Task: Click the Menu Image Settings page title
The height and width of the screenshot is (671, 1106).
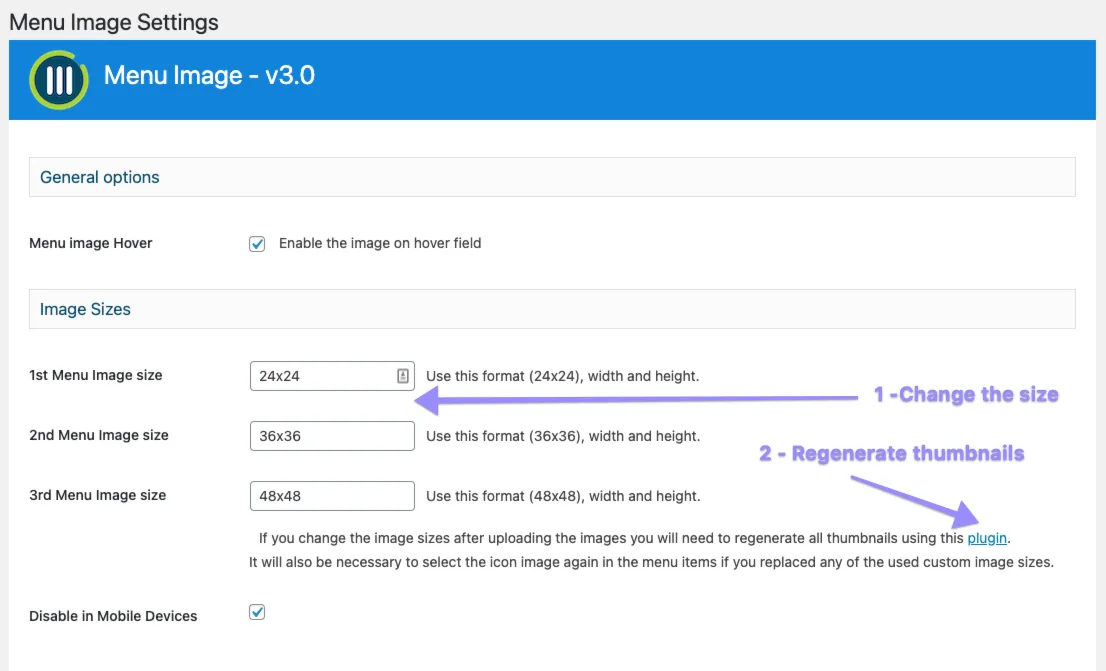Action: [x=114, y=22]
